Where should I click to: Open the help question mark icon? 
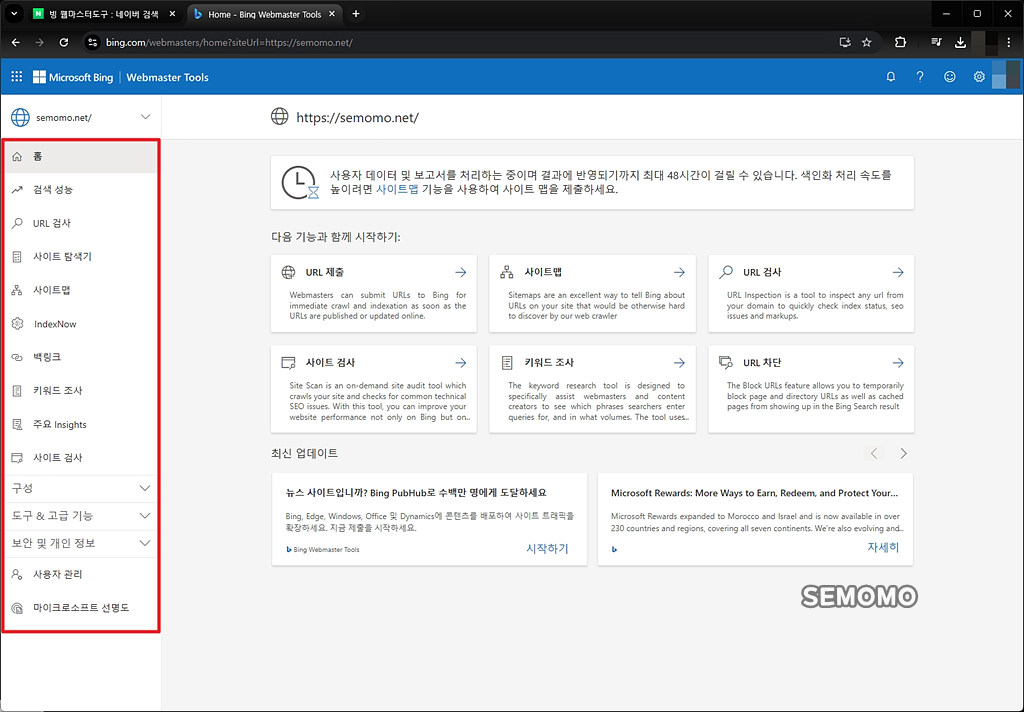tap(920, 77)
